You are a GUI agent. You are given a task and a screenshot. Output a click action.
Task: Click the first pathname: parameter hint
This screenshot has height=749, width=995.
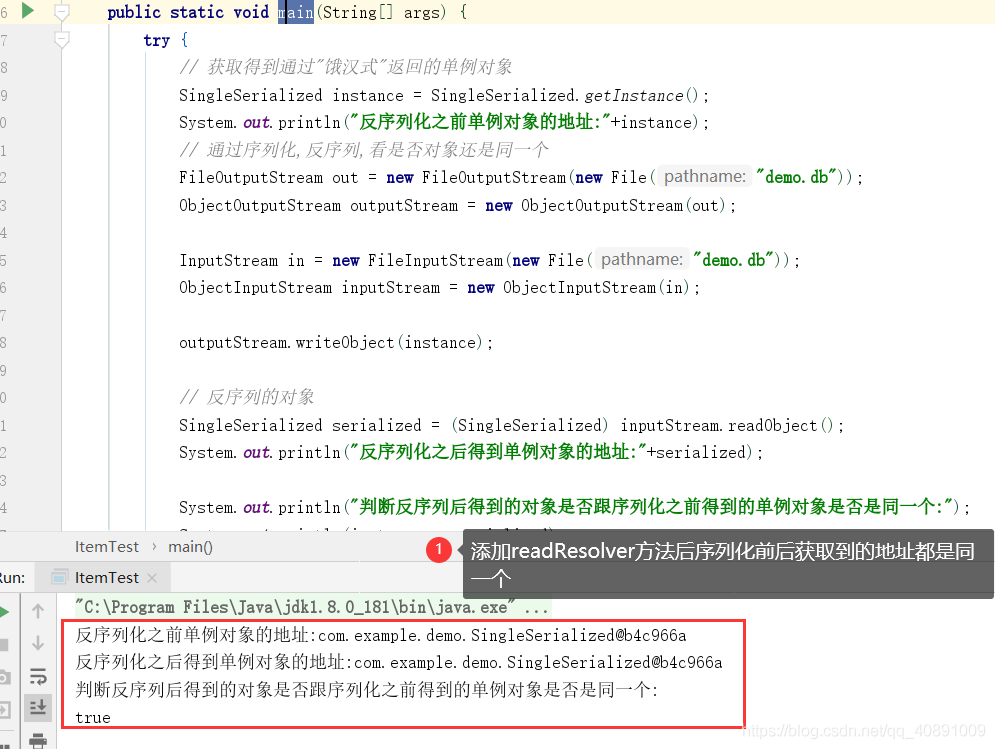[x=704, y=176]
